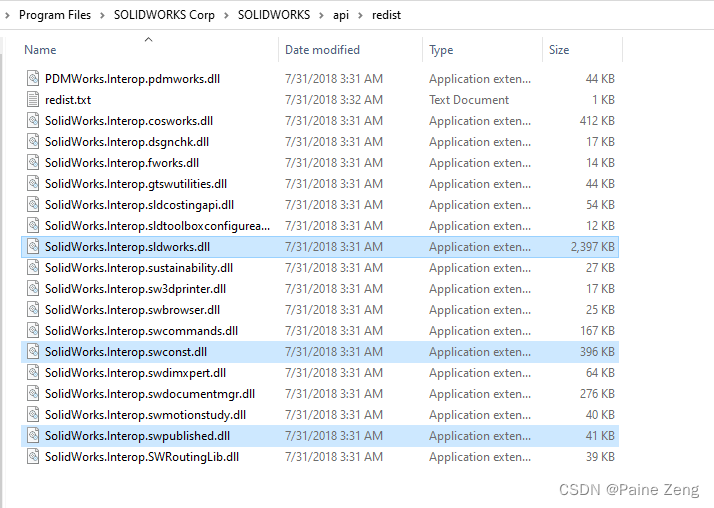714x508 pixels.
Task: Click the redist breadcrumb segment
Action: point(386,15)
